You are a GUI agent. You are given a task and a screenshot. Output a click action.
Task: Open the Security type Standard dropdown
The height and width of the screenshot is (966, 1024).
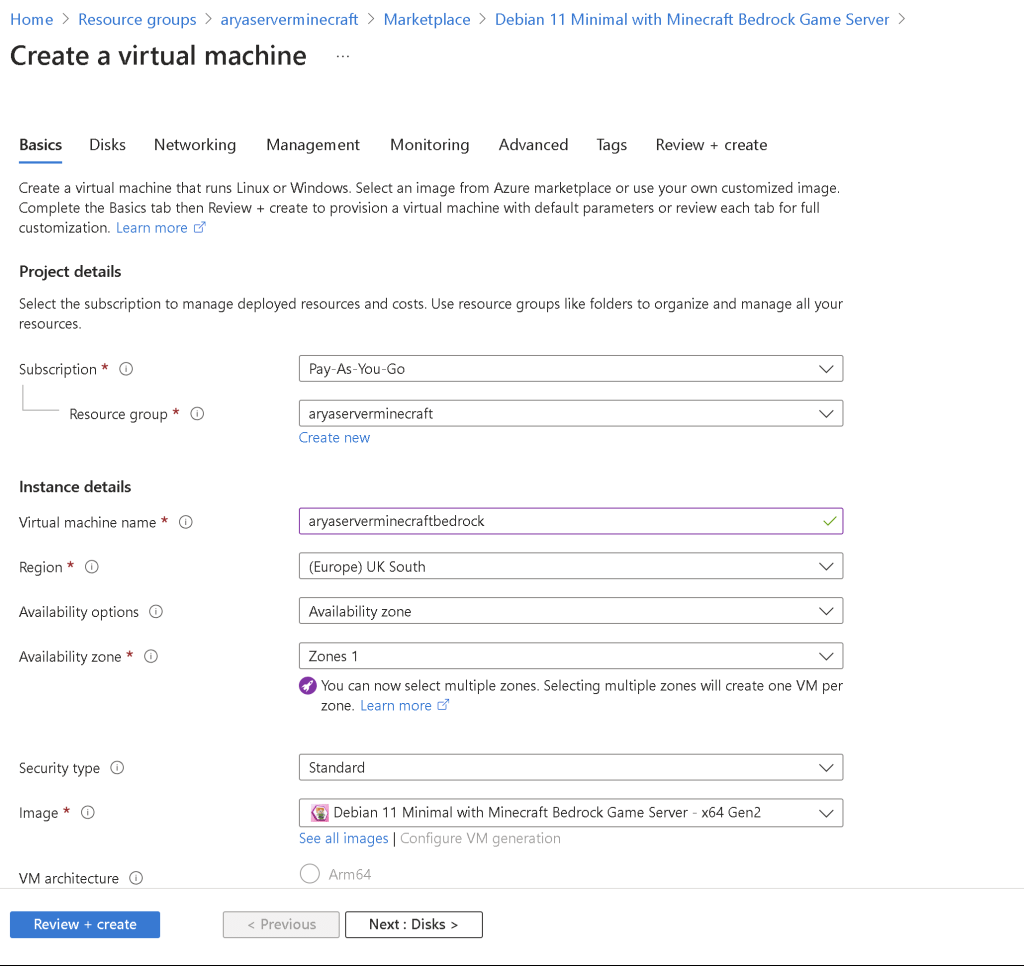click(571, 767)
